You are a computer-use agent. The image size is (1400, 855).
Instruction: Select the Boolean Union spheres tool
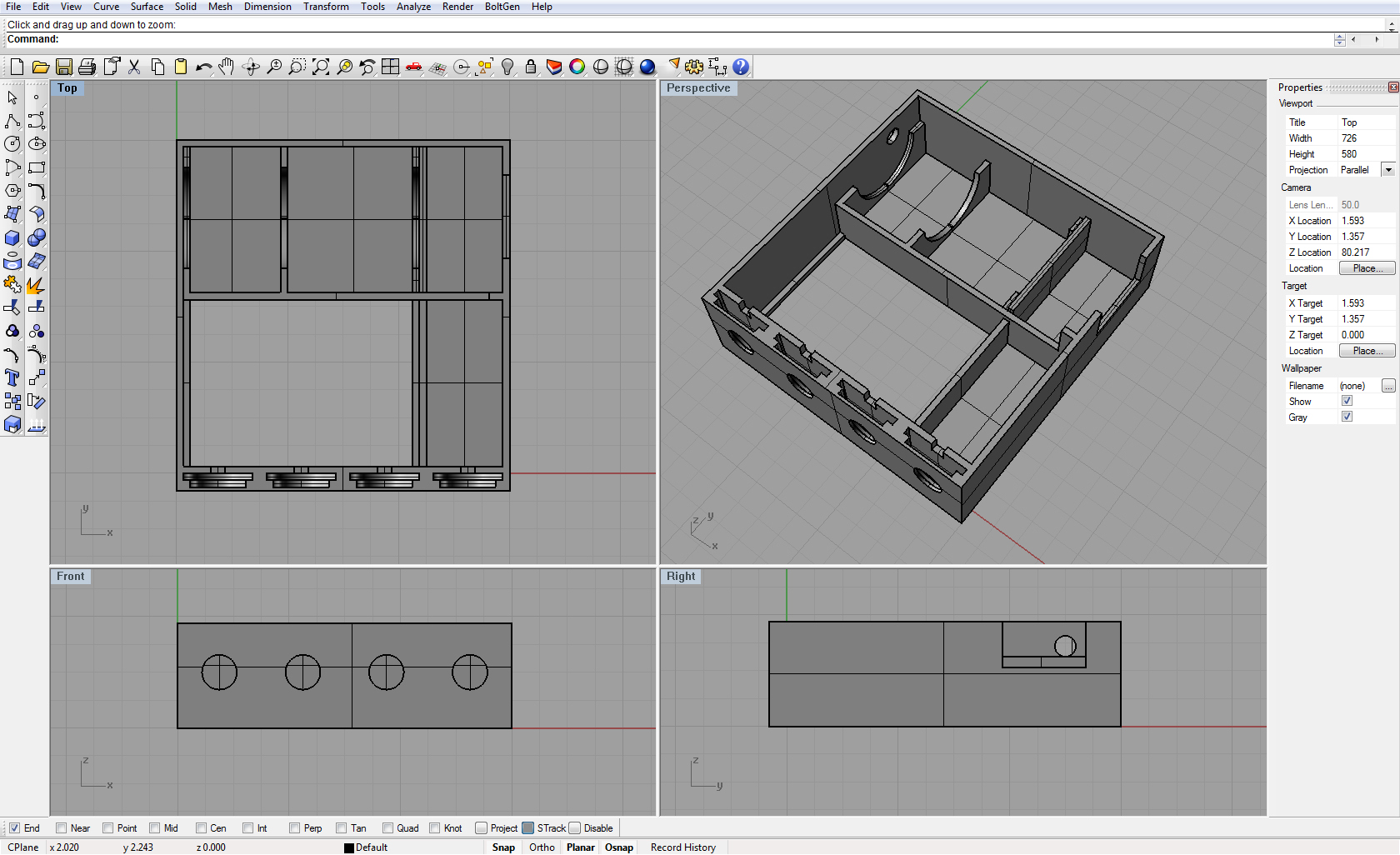[37, 238]
